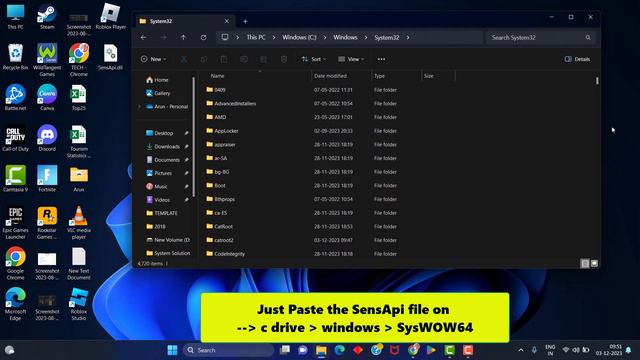Screen dimensions: 640x360
Task: Open Gallery in the navigation pane
Action: [x=162, y=93]
